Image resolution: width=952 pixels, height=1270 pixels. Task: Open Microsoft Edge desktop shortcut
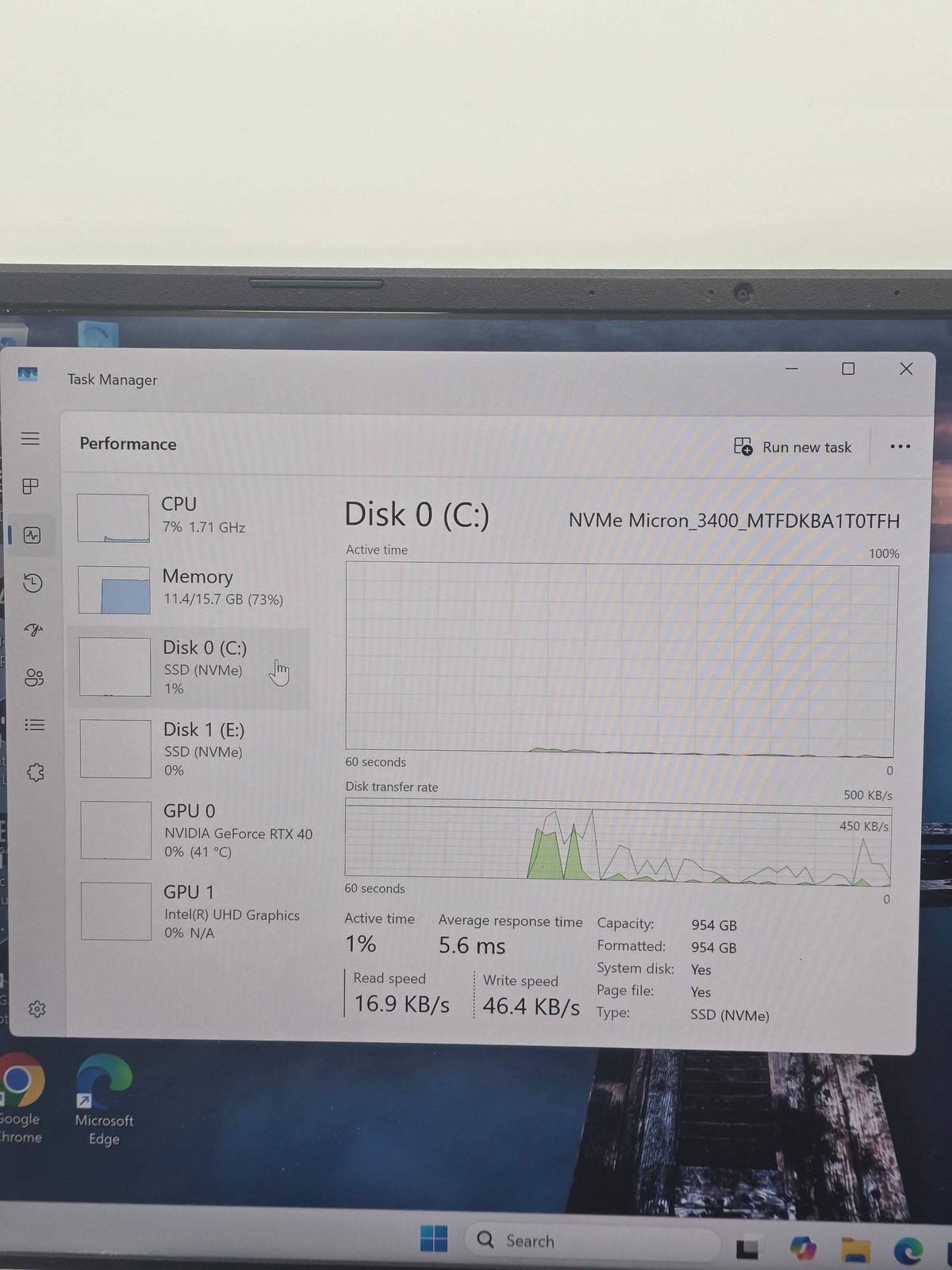104,1100
